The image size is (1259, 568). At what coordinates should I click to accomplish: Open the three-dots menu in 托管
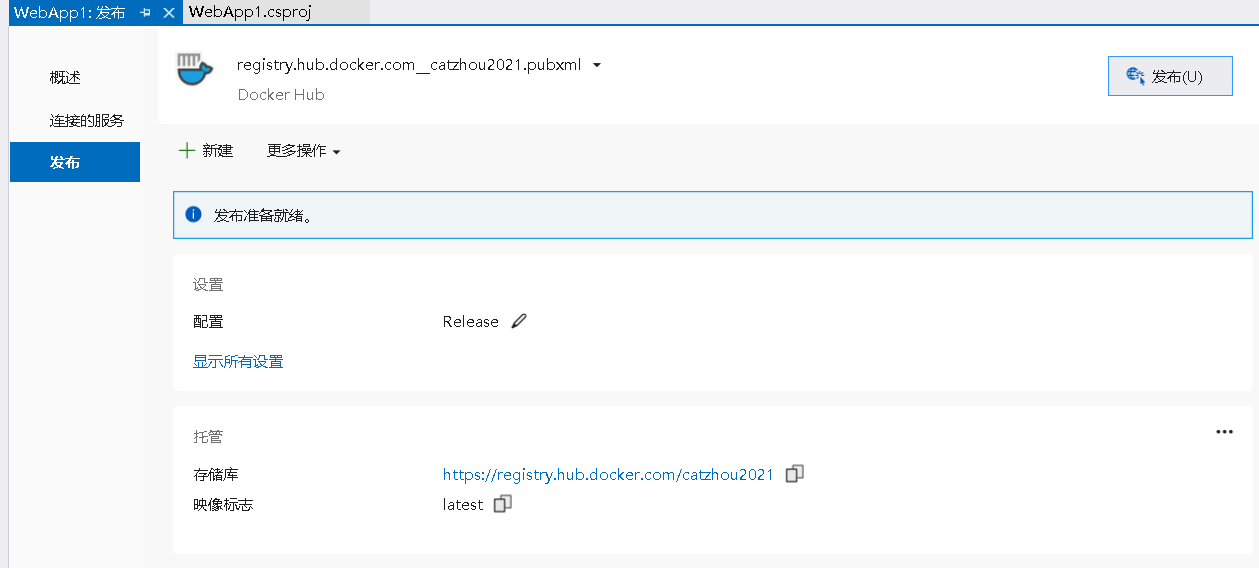(1224, 432)
